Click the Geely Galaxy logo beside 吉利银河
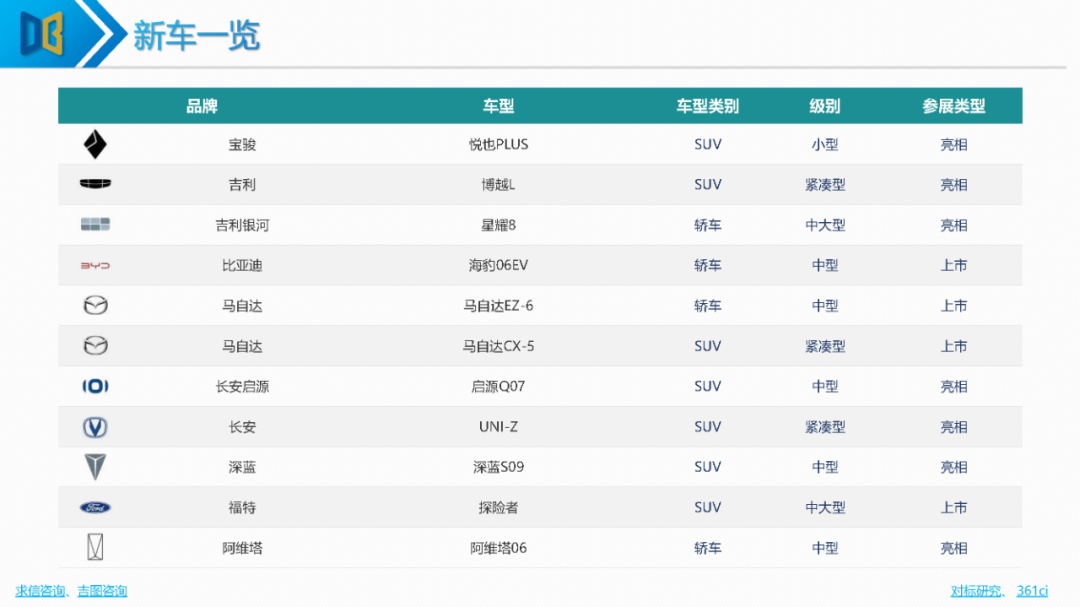 [95, 225]
